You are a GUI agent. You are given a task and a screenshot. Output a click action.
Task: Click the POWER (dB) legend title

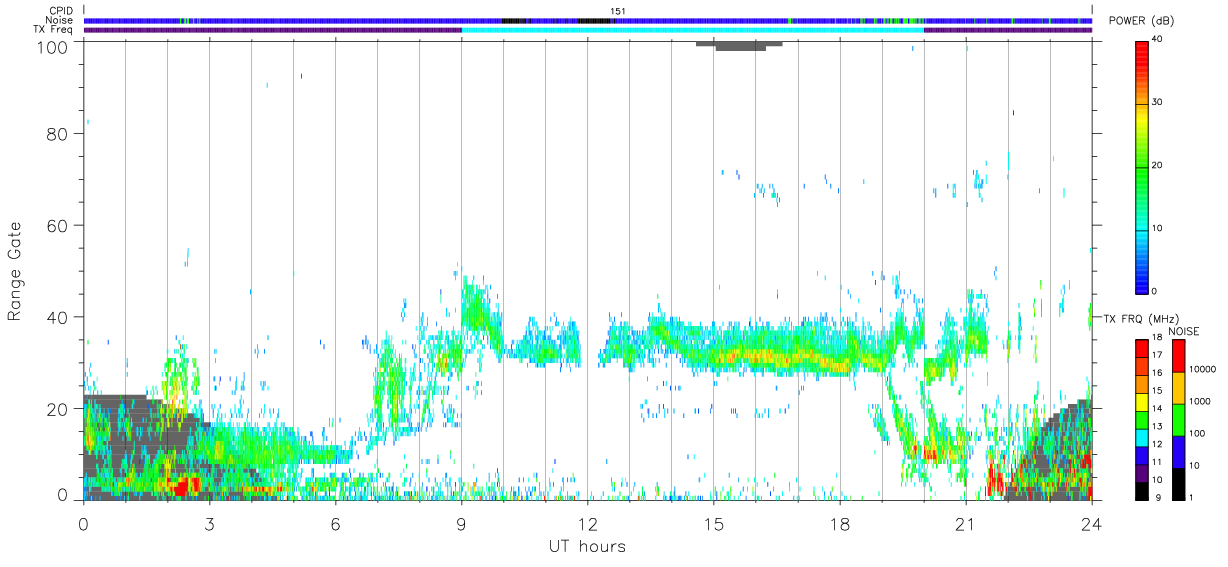(x=1143, y=21)
